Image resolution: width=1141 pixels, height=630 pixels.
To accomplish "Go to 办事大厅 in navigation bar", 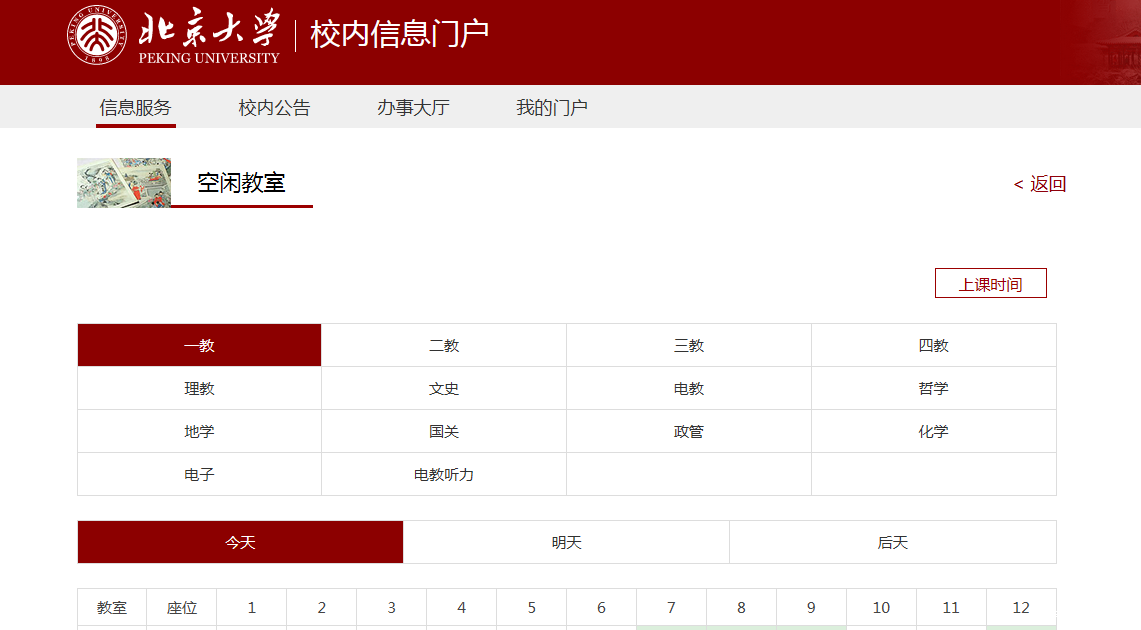I will [413, 108].
